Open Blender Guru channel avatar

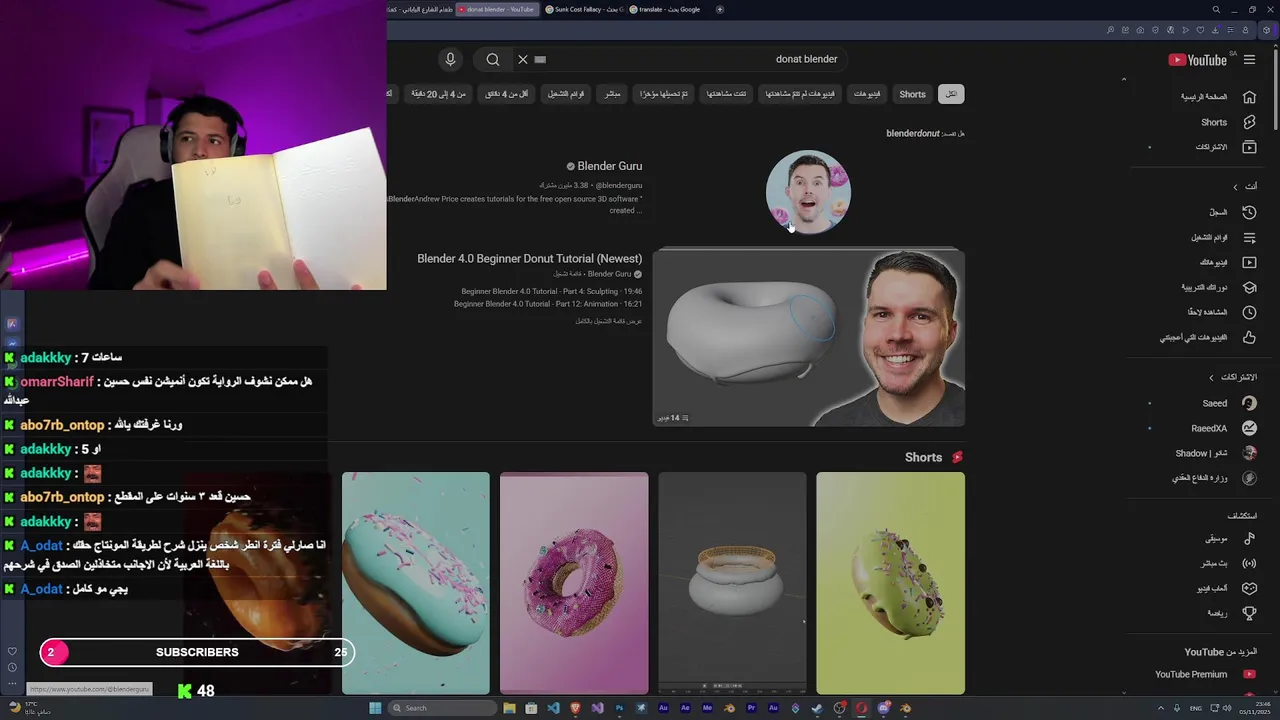click(x=808, y=192)
